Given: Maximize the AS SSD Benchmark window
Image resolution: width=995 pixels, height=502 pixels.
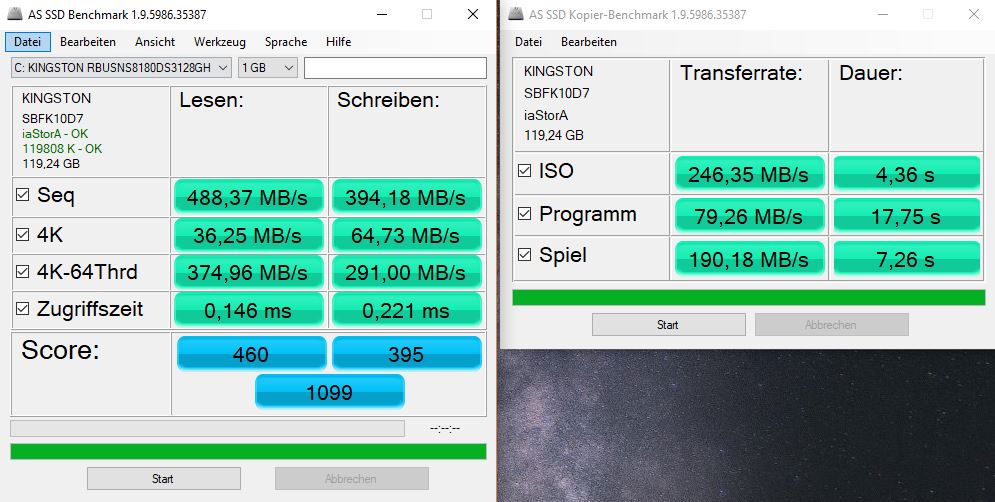Looking at the screenshot, I should tap(427, 14).
